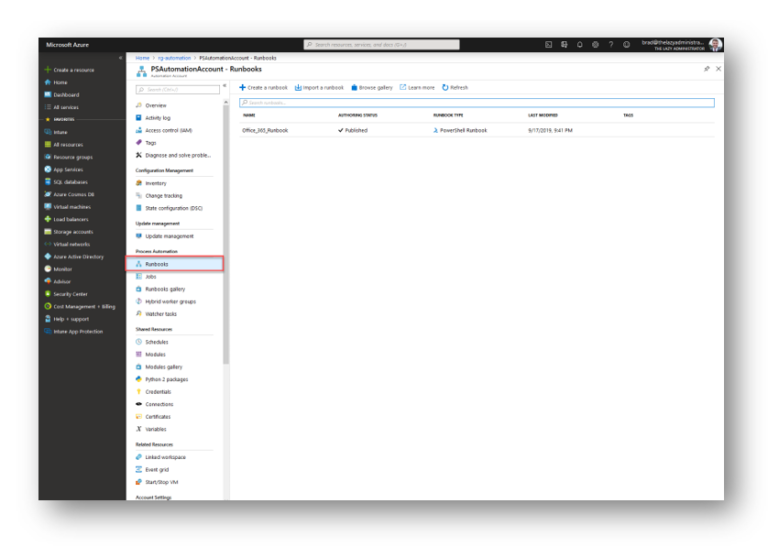Image resolution: width=768 pixels, height=547 pixels.
Task: Open Access control (IAM)
Action: 164,130
